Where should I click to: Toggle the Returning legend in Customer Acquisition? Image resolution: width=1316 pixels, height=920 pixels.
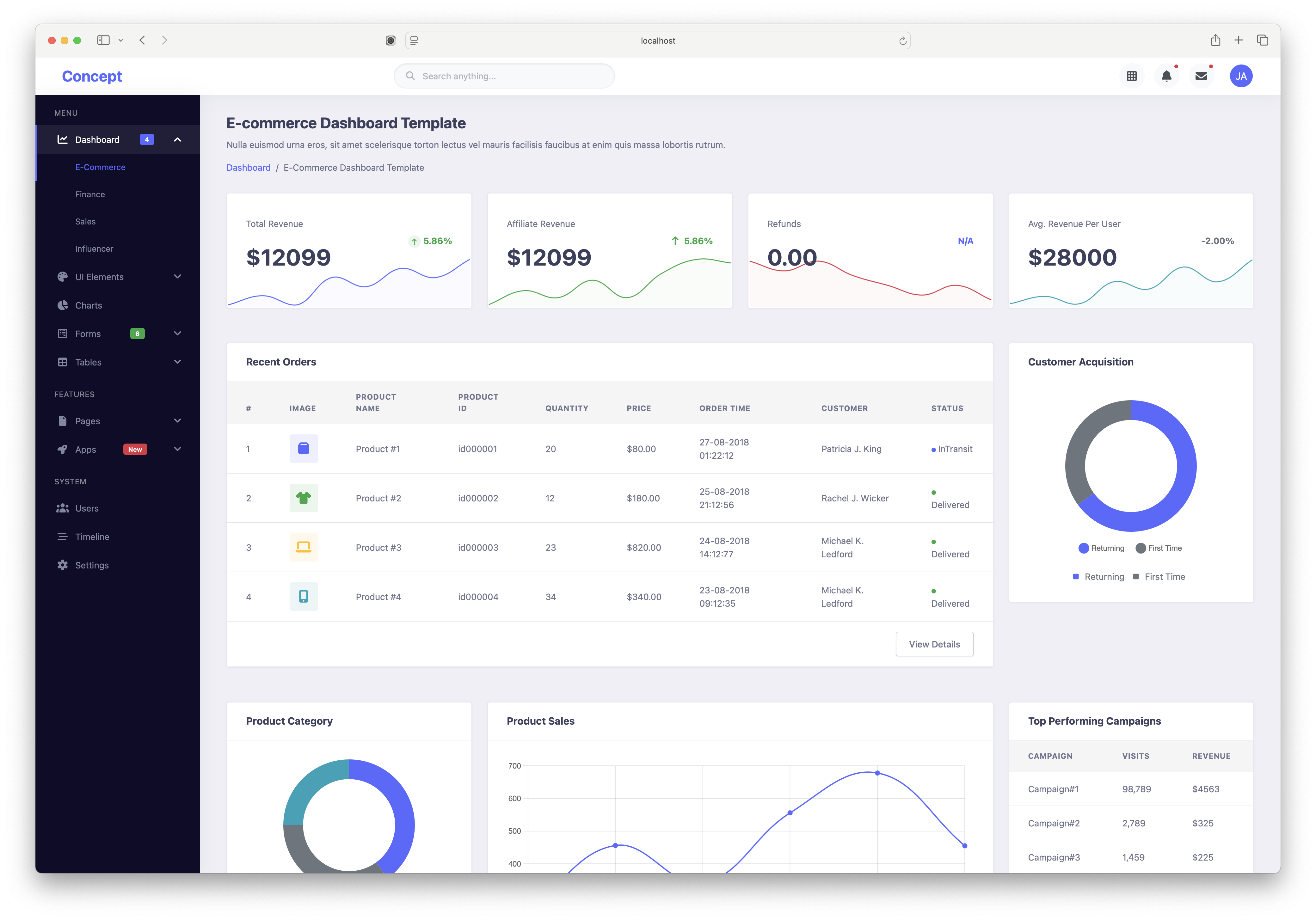(1100, 548)
